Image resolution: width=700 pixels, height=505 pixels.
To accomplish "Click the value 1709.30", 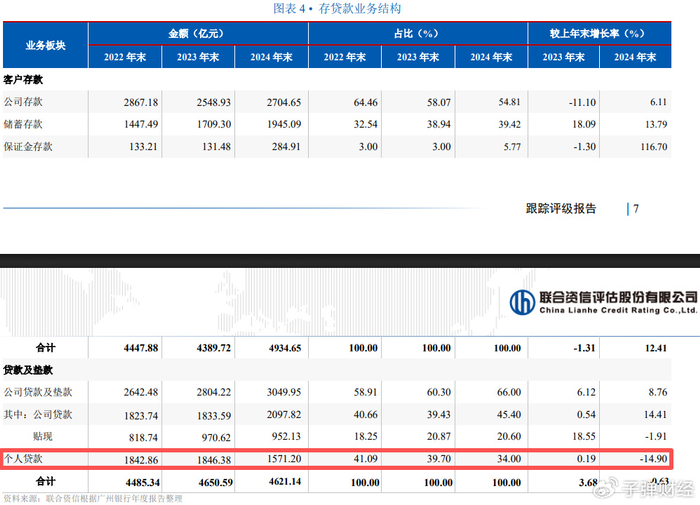I will (214, 125).
